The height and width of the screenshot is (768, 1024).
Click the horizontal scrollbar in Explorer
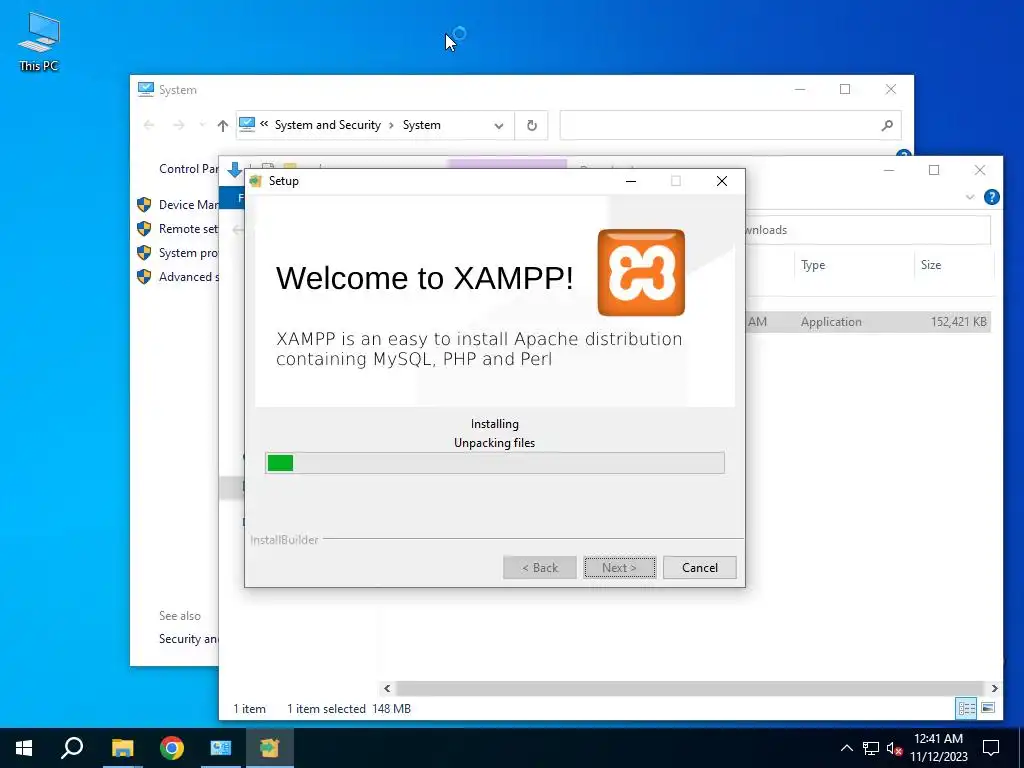[690, 688]
